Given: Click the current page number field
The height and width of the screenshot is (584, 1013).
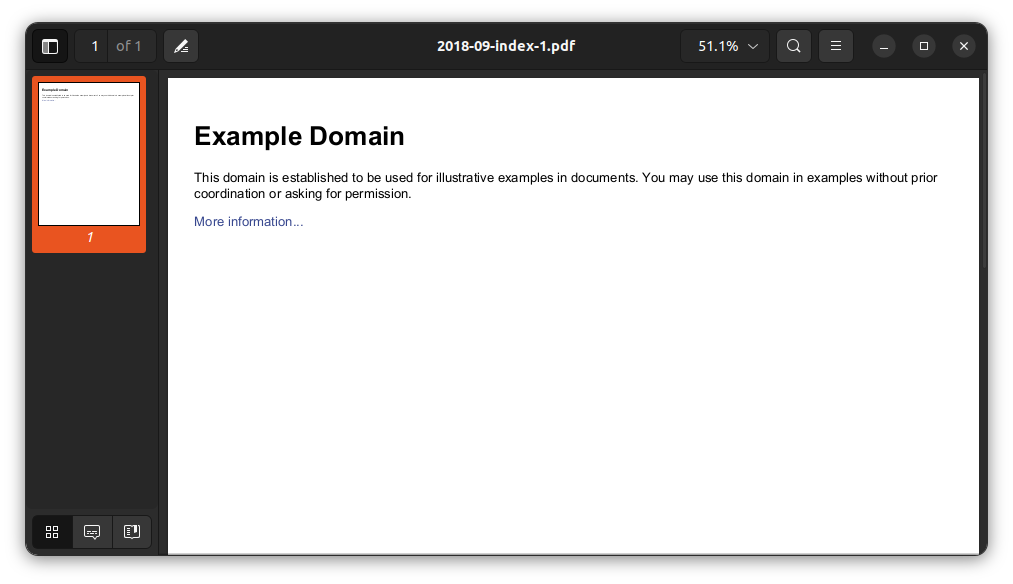Looking at the screenshot, I should tap(94, 46).
